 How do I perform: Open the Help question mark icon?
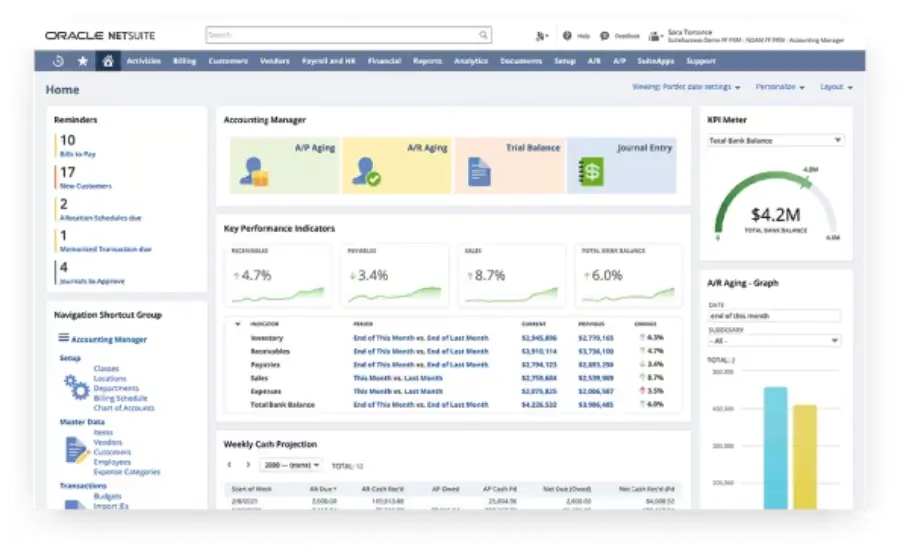click(567, 36)
